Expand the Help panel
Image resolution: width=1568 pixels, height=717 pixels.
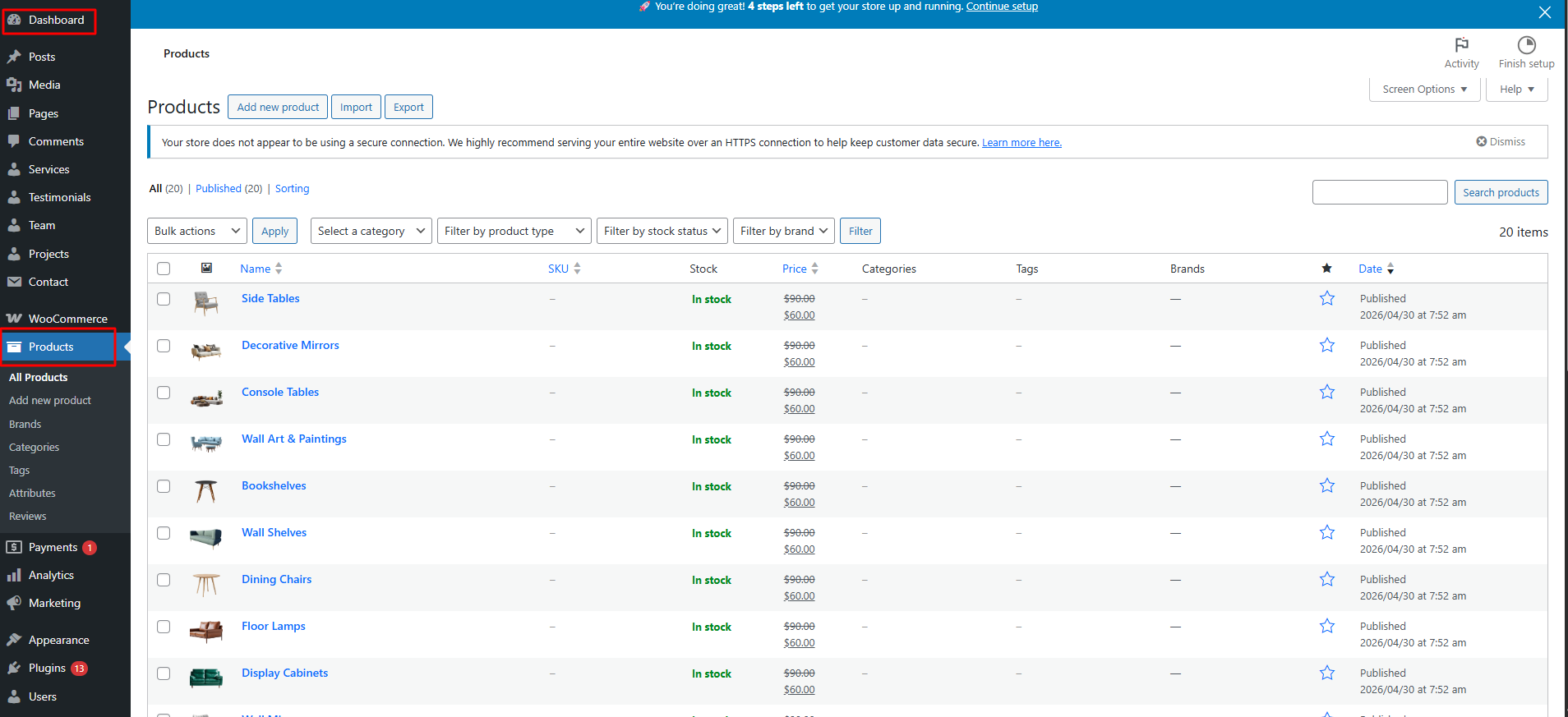click(x=1516, y=89)
